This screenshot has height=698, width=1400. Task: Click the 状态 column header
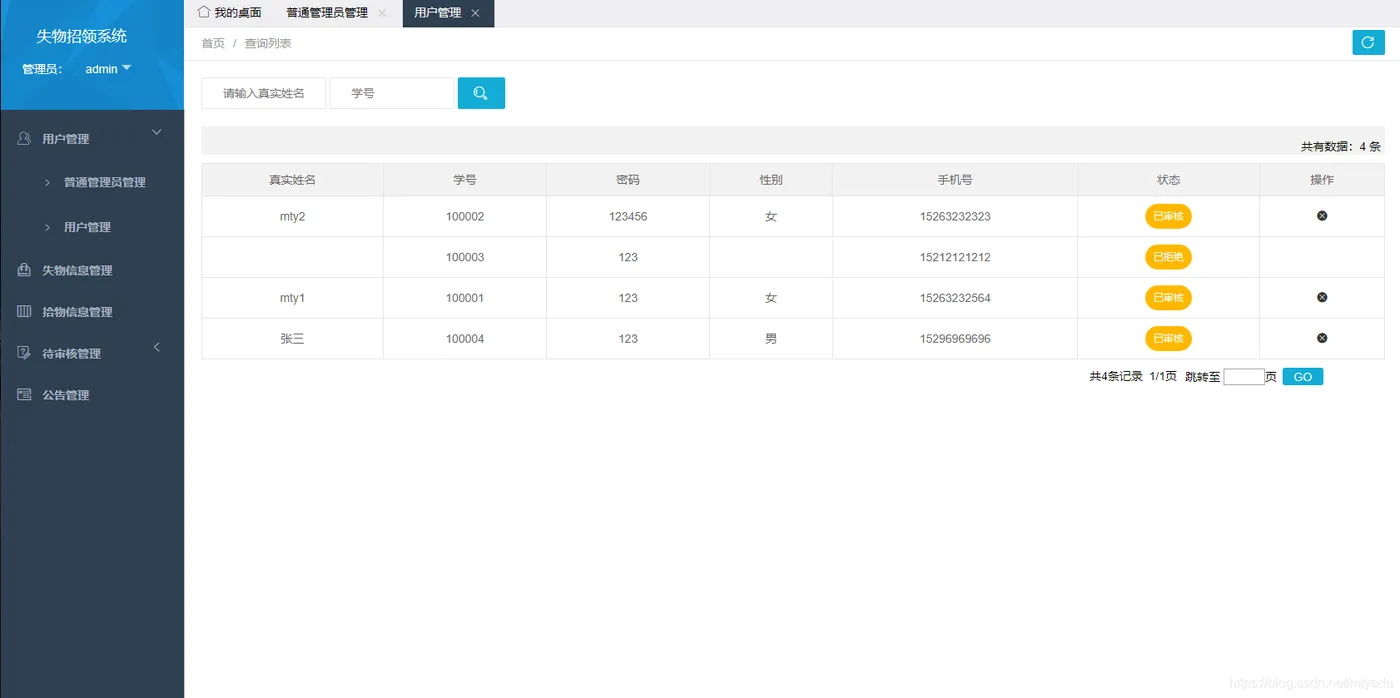pos(1168,180)
